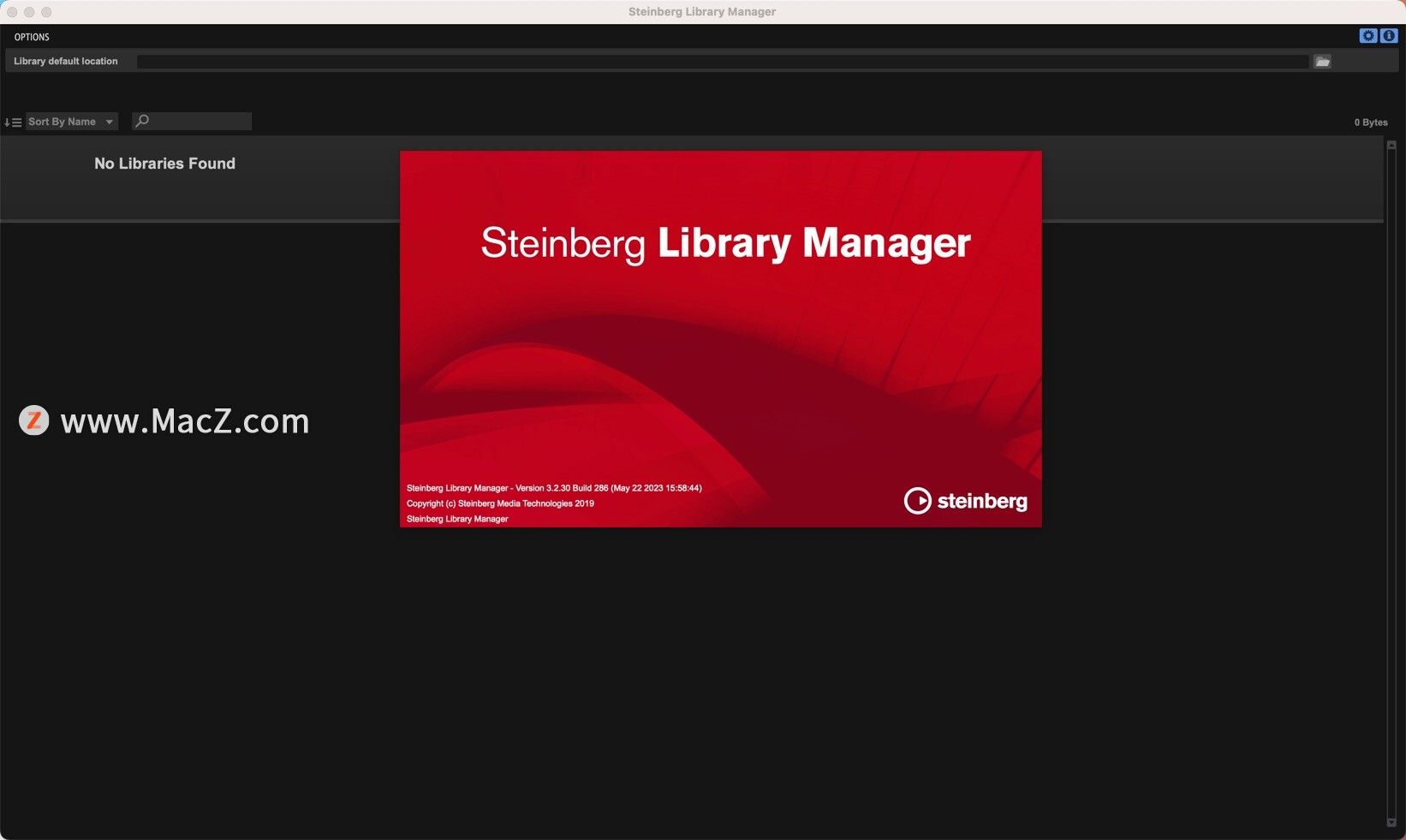Click "Library default location" label
This screenshot has height=840, width=1406.
pyautogui.click(x=66, y=62)
